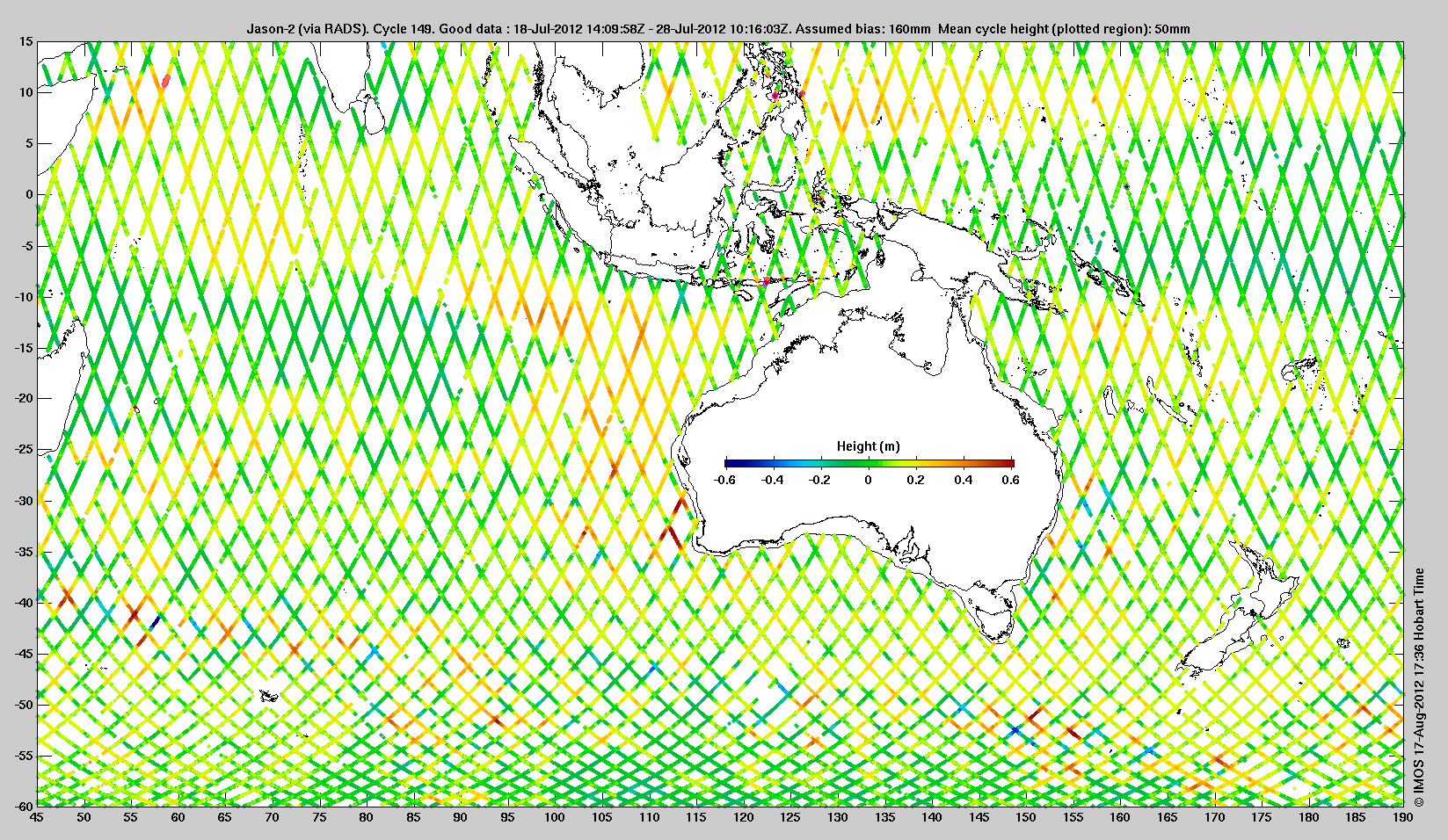Click the 0 colorbar tick value
Viewport: 1448px width, 840px height.
coord(869,480)
